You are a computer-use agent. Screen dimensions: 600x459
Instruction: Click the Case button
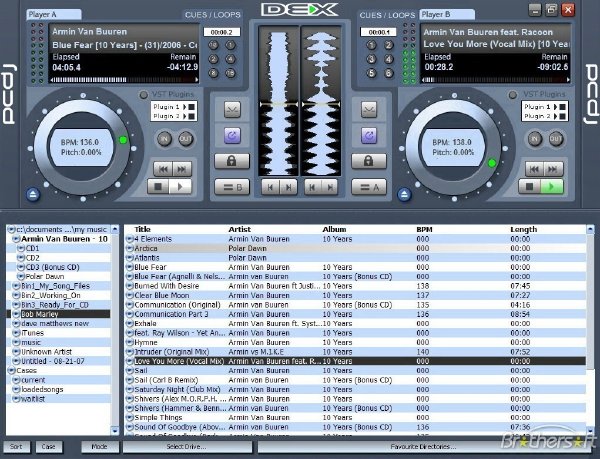coord(49,447)
